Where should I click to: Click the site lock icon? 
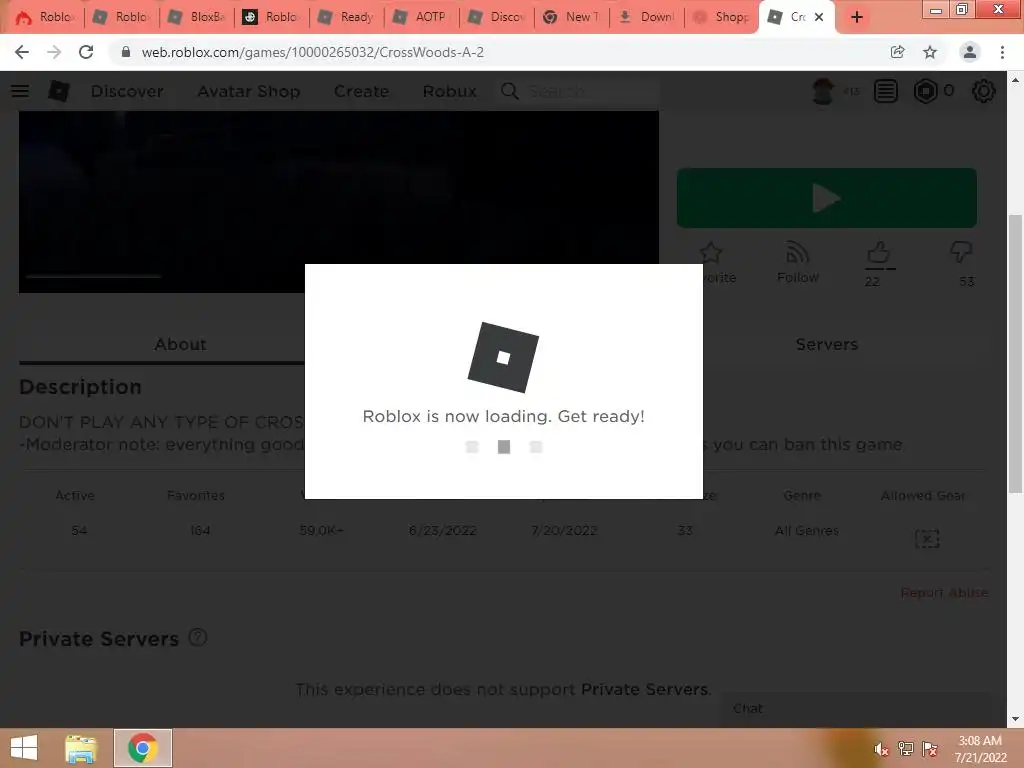(x=126, y=52)
